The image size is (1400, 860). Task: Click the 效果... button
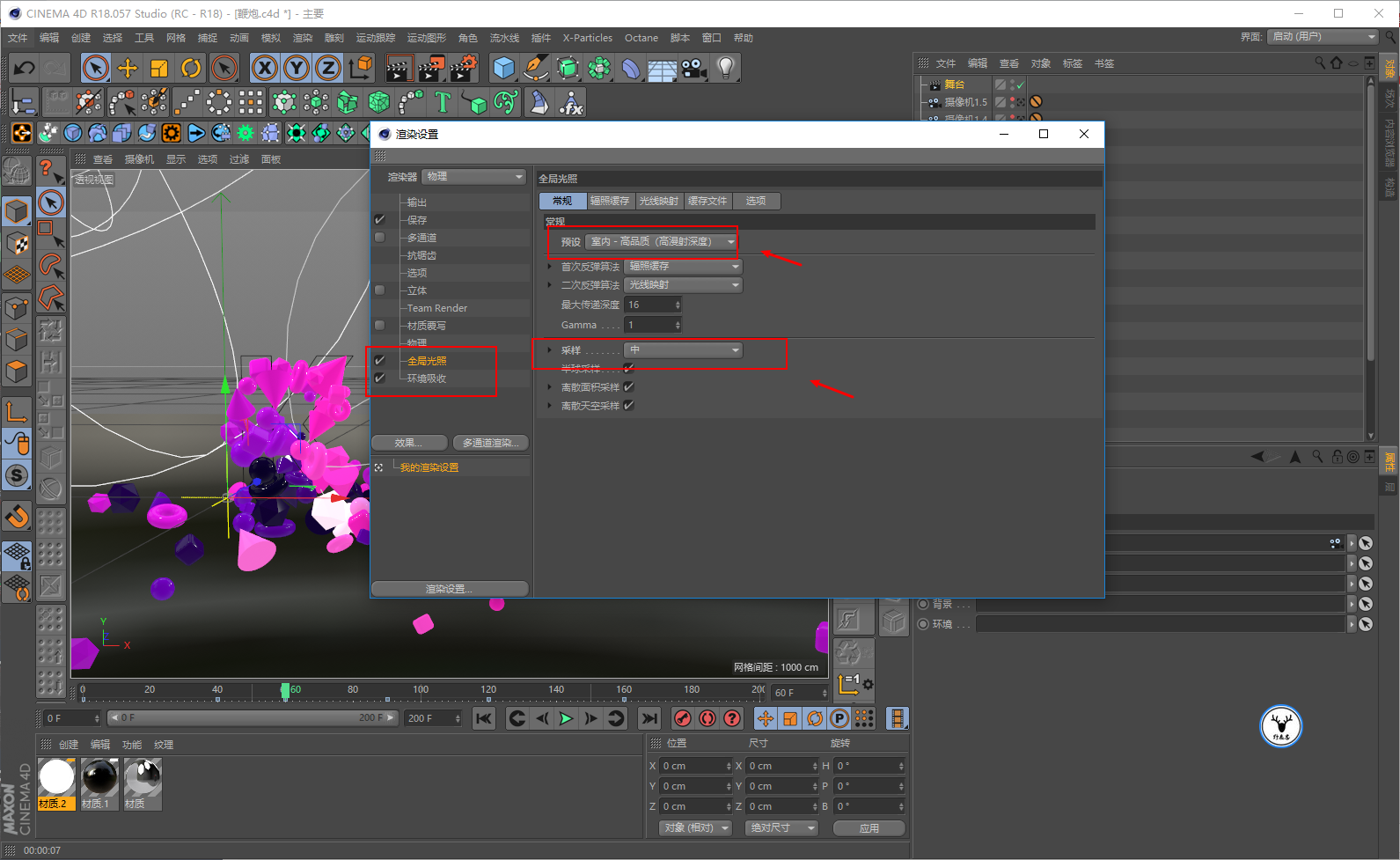click(408, 443)
